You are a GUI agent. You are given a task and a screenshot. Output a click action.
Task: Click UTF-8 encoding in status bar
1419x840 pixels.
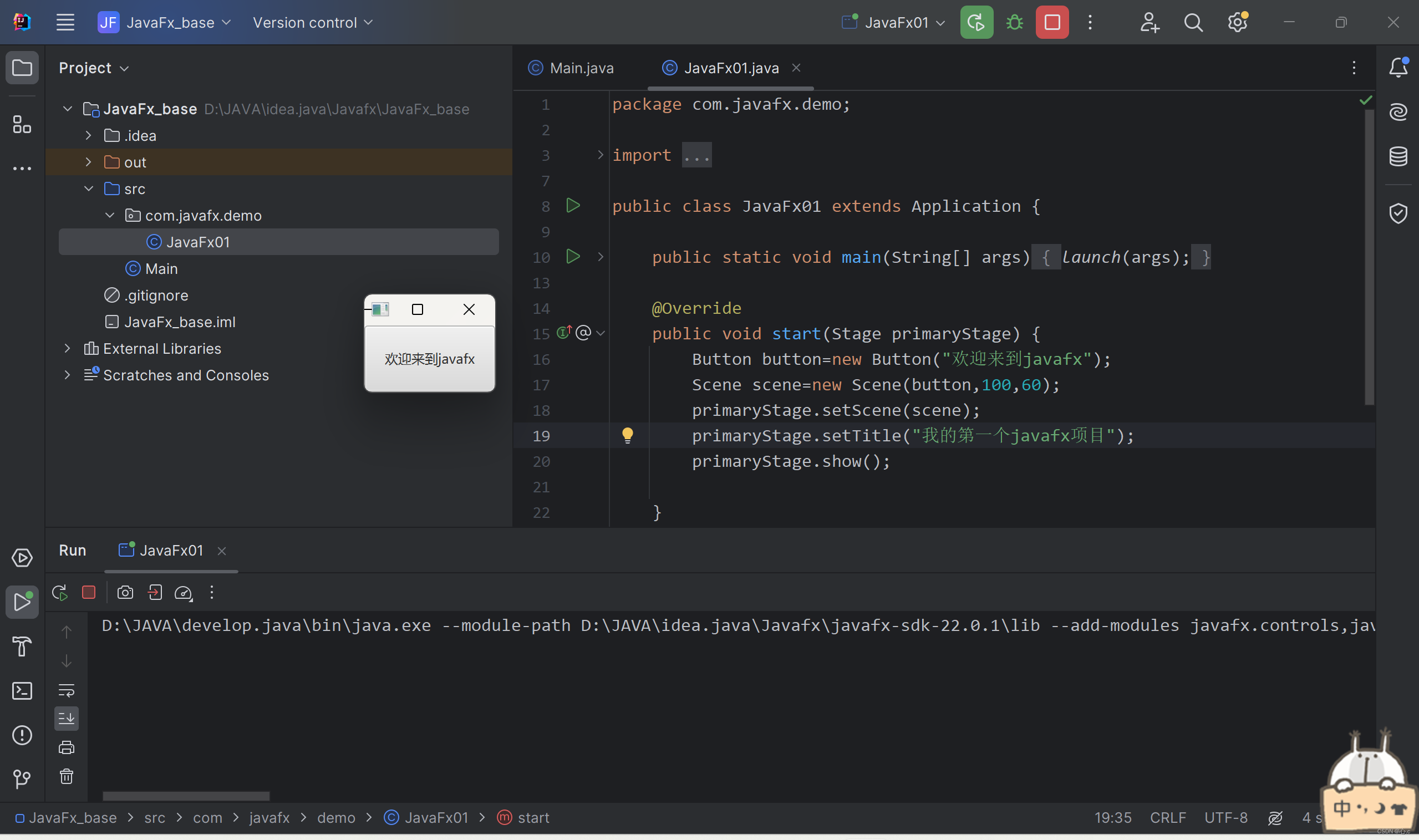point(1225,817)
